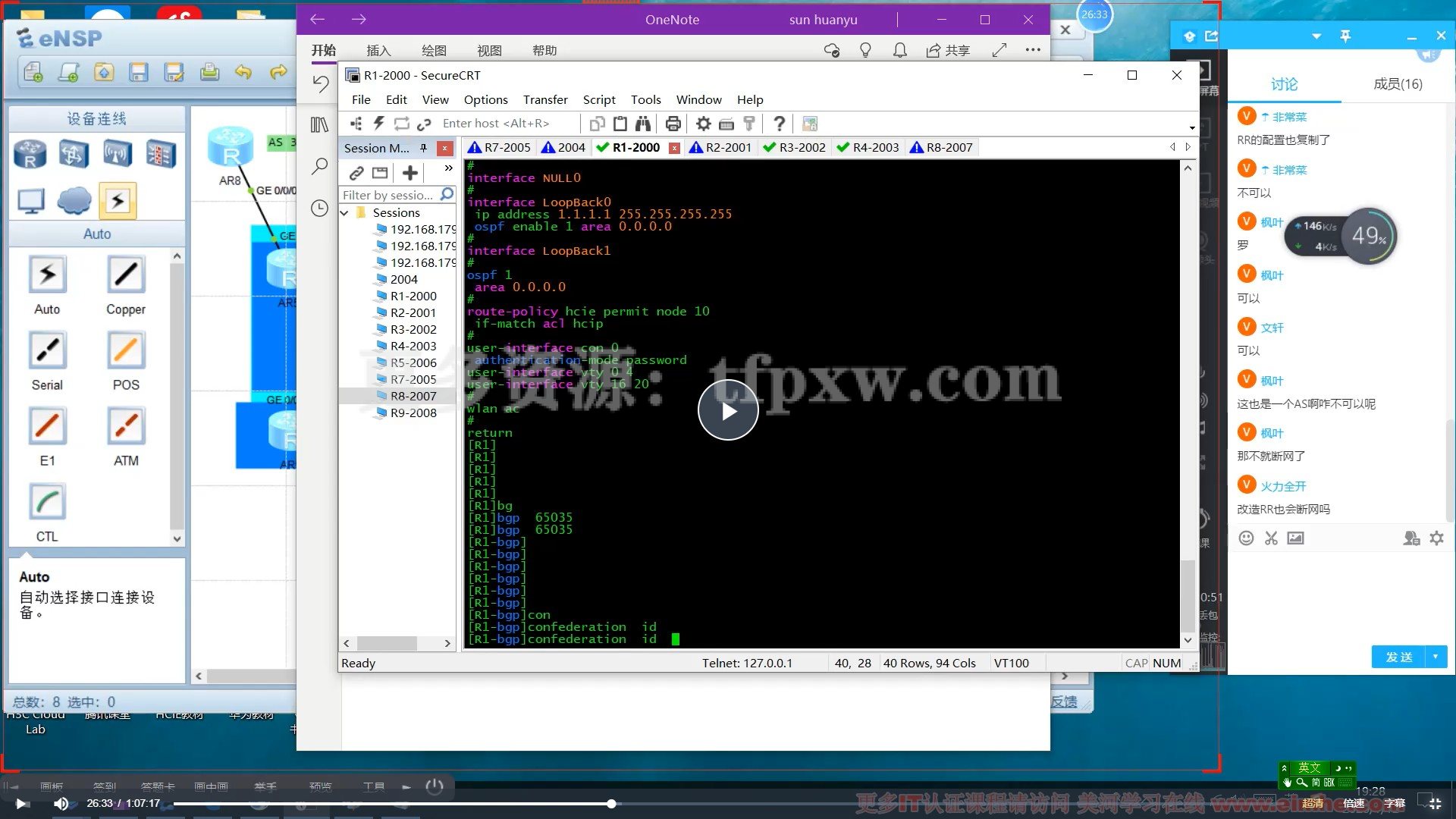
Task: Click the emoji icon in chat panel
Action: click(1246, 538)
